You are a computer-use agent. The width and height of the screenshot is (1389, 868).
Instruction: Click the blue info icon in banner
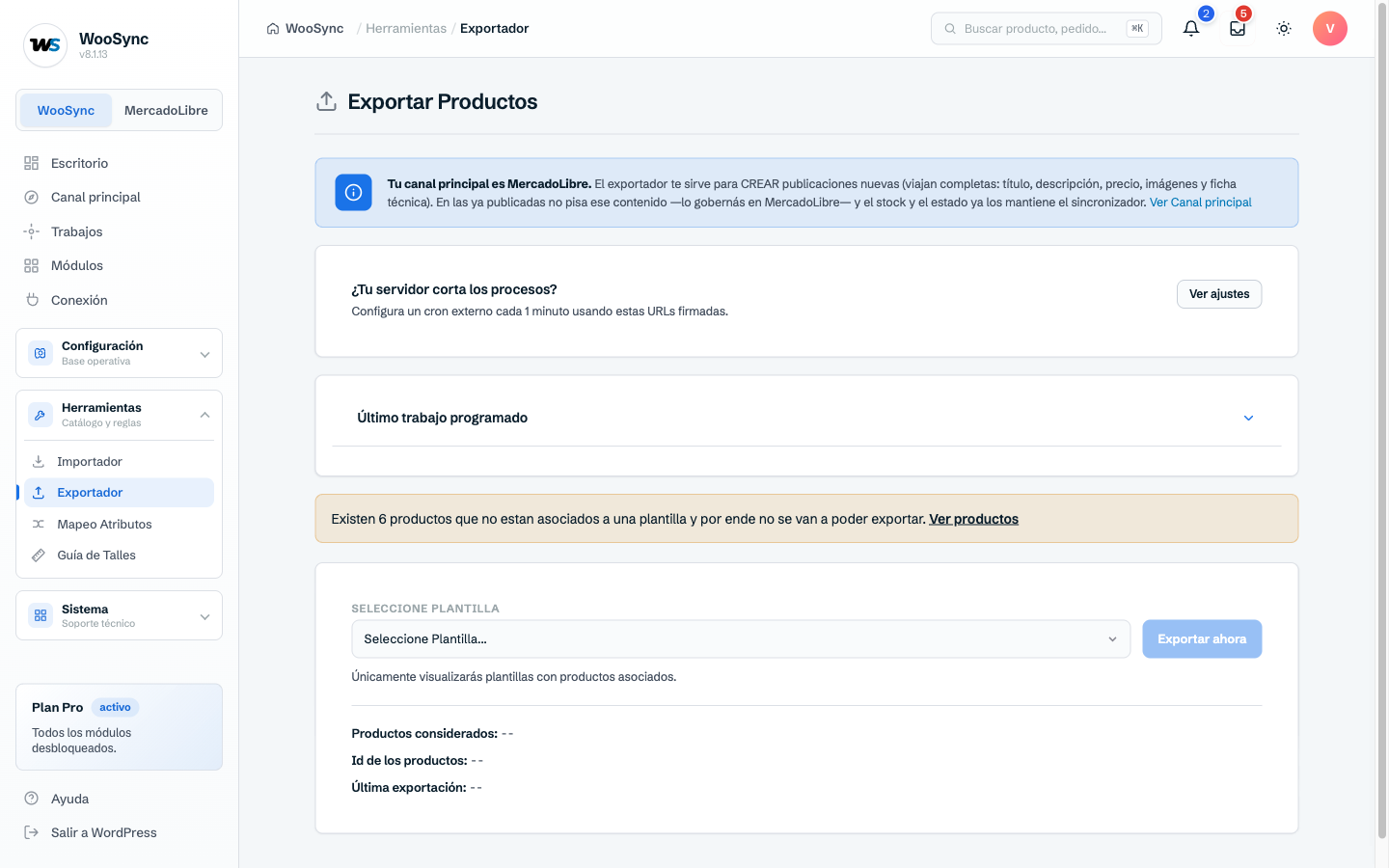click(353, 192)
